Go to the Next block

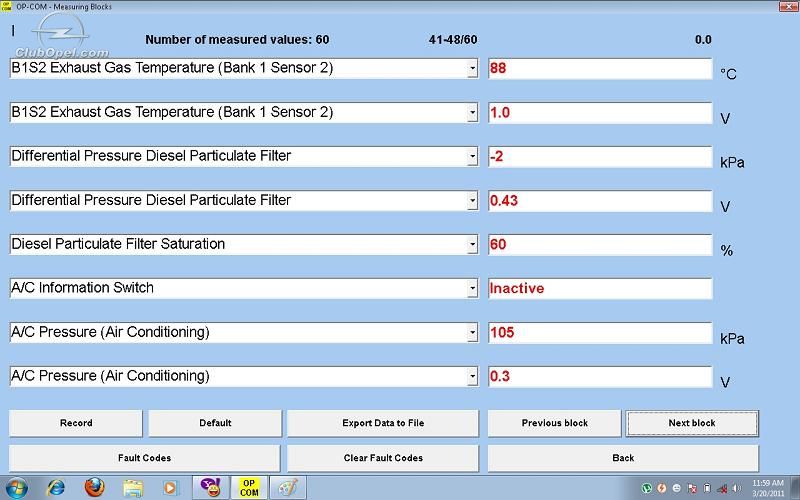pyautogui.click(x=692, y=423)
